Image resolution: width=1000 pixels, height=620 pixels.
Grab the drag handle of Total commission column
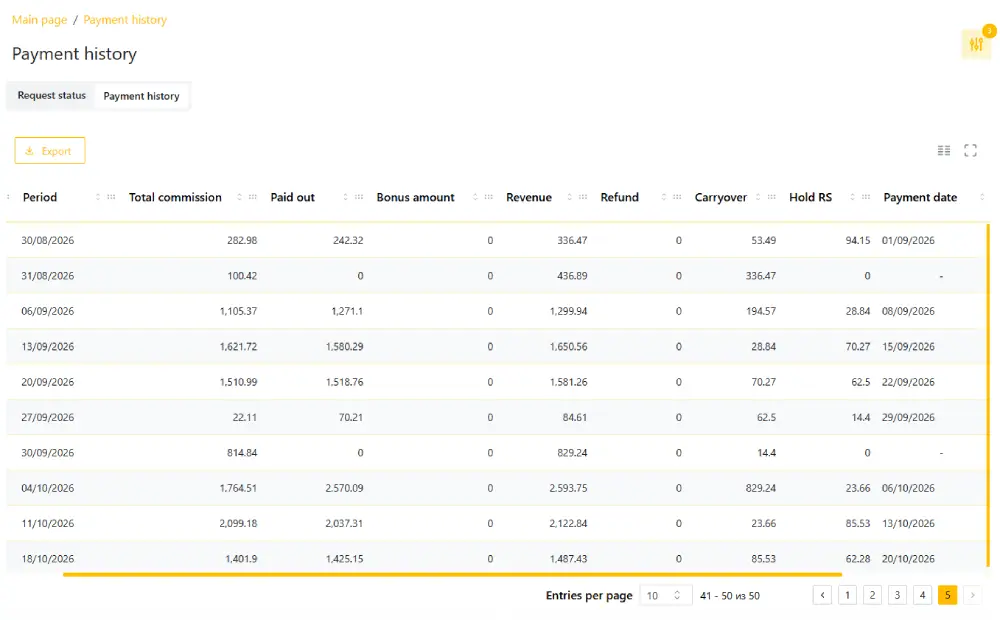tap(253, 197)
